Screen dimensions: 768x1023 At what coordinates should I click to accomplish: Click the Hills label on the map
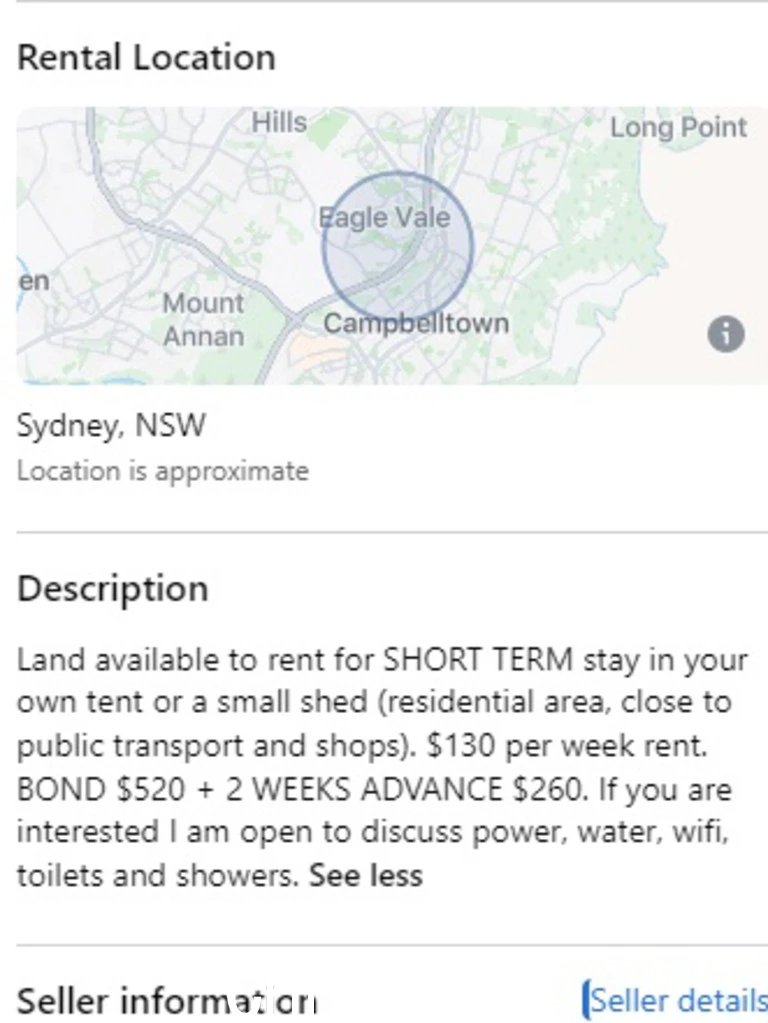(x=279, y=122)
